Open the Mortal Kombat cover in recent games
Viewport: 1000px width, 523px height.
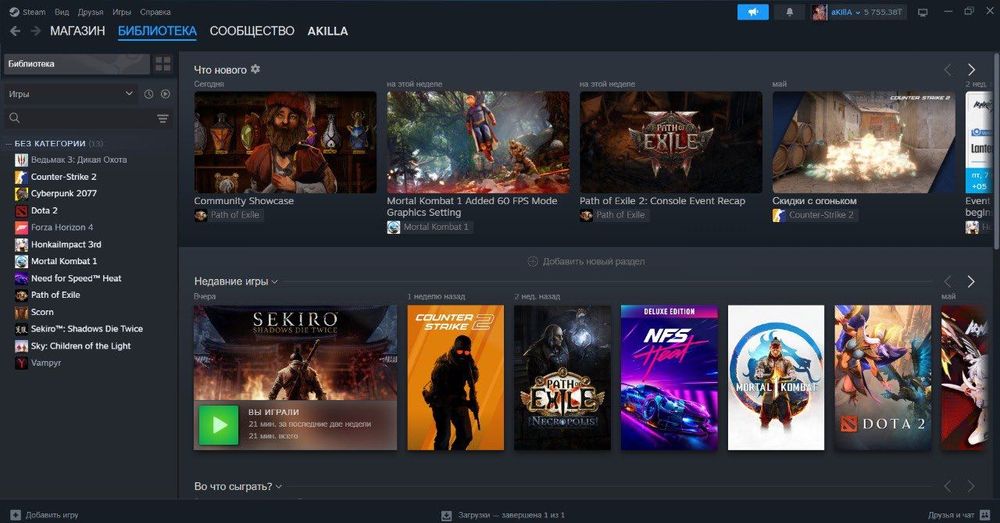coord(776,378)
